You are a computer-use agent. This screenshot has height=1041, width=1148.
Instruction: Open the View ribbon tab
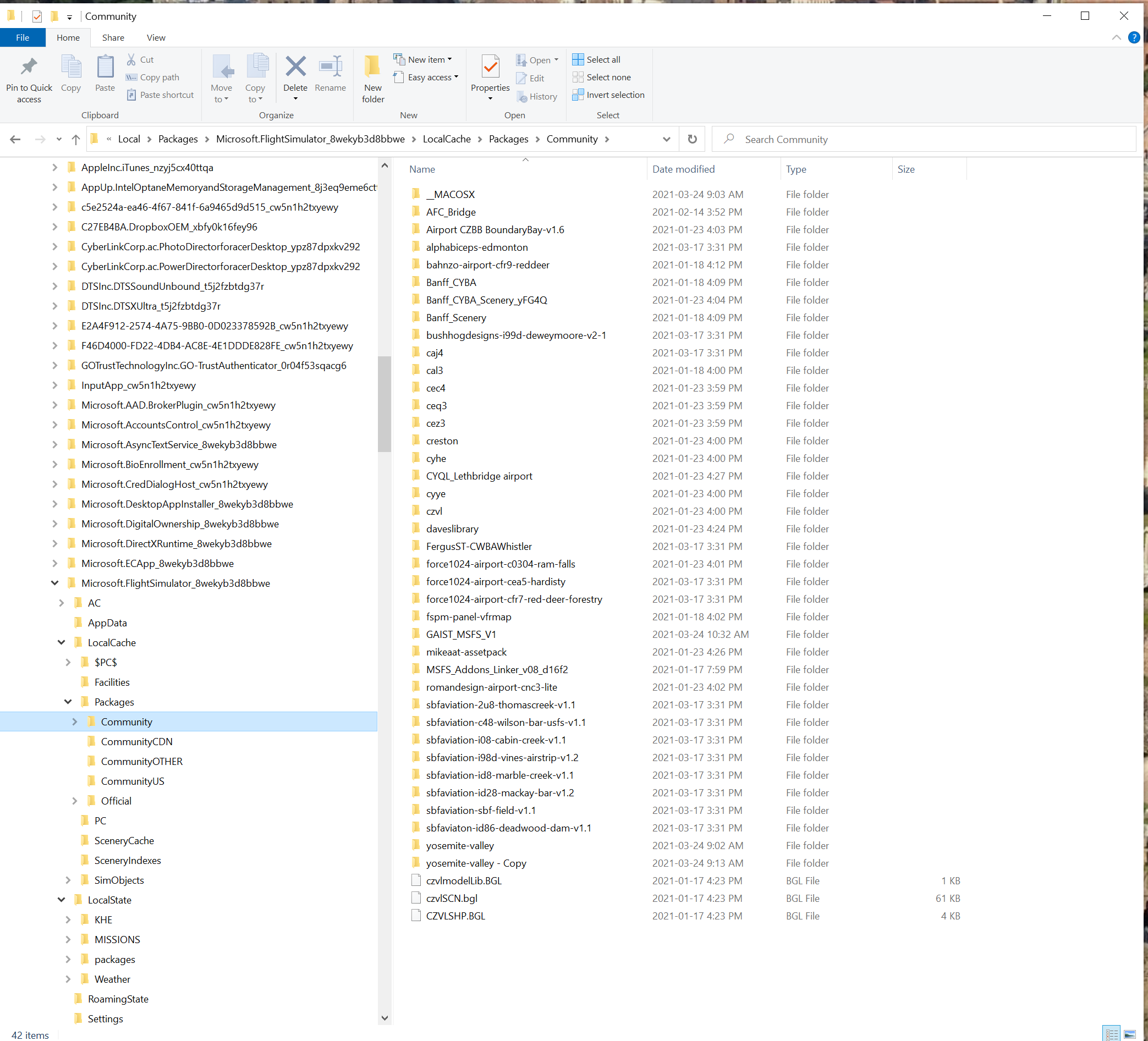(x=156, y=37)
